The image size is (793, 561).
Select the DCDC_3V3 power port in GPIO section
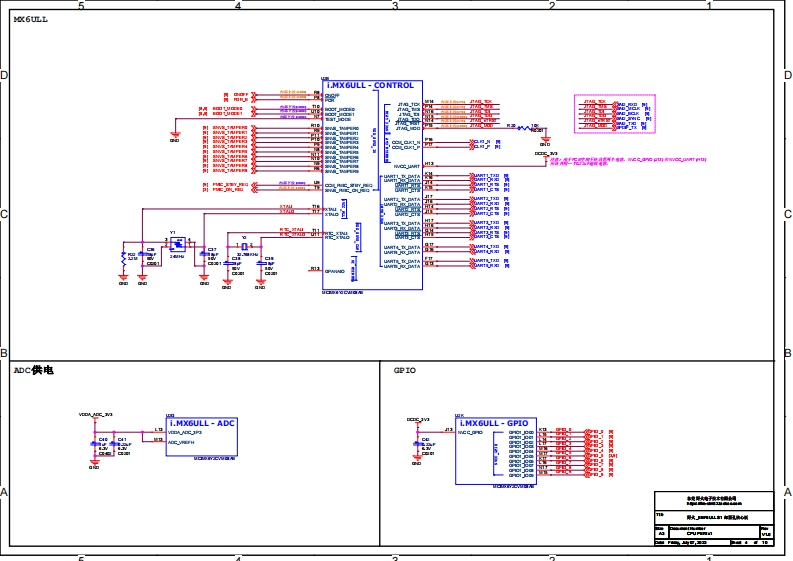[x=418, y=420]
